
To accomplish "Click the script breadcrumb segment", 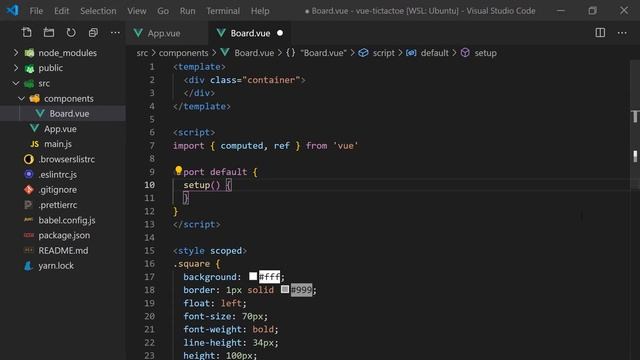I will pos(384,53).
